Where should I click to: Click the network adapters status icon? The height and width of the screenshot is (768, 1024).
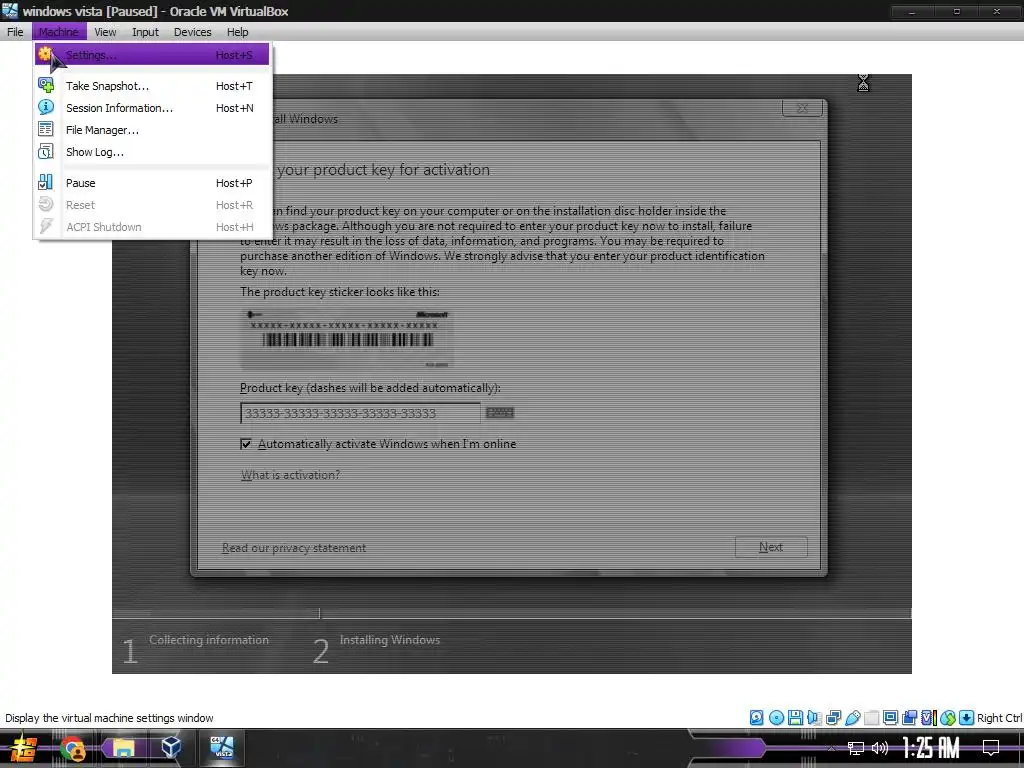click(833, 718)
